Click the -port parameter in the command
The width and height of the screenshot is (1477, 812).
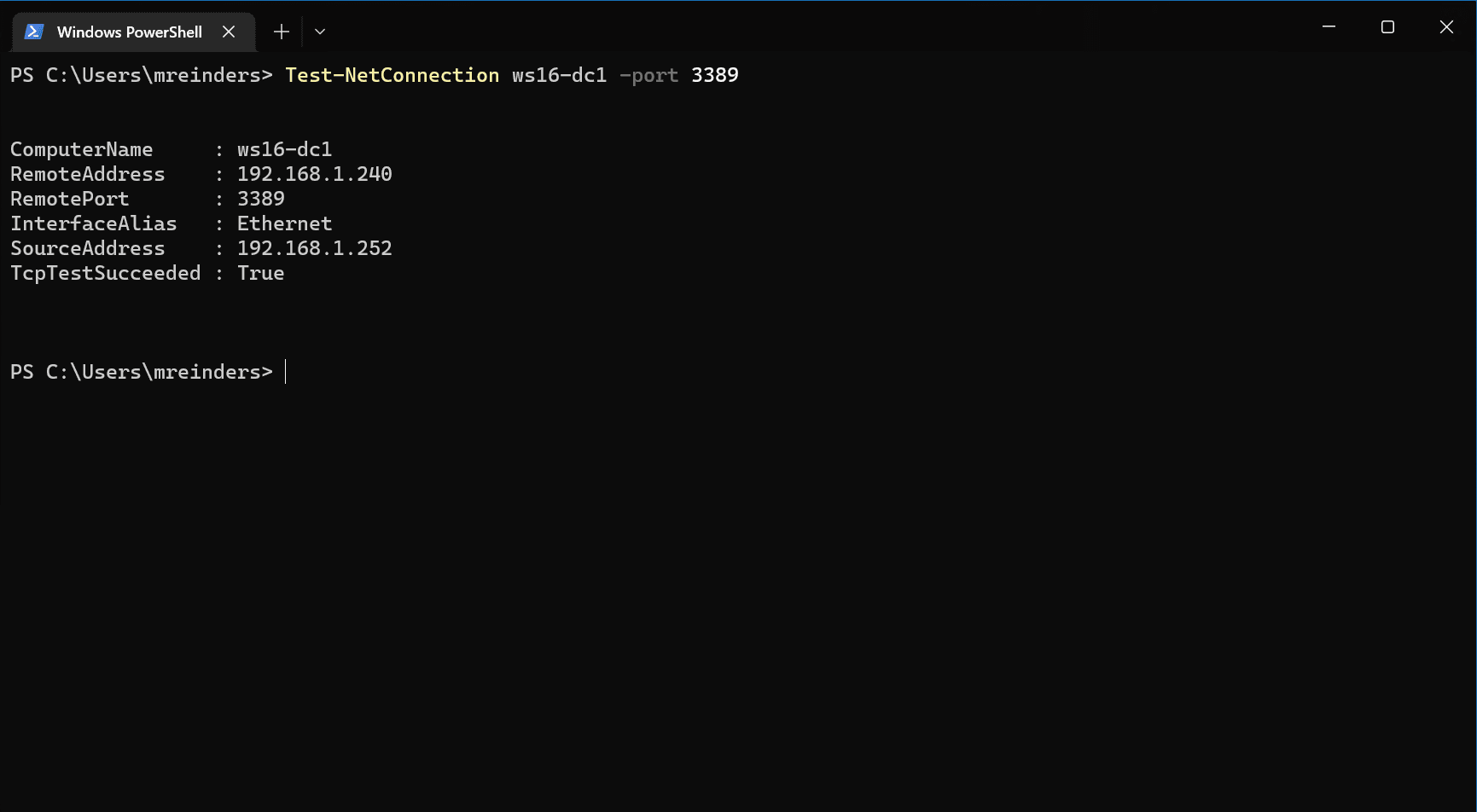coord(648,75)
